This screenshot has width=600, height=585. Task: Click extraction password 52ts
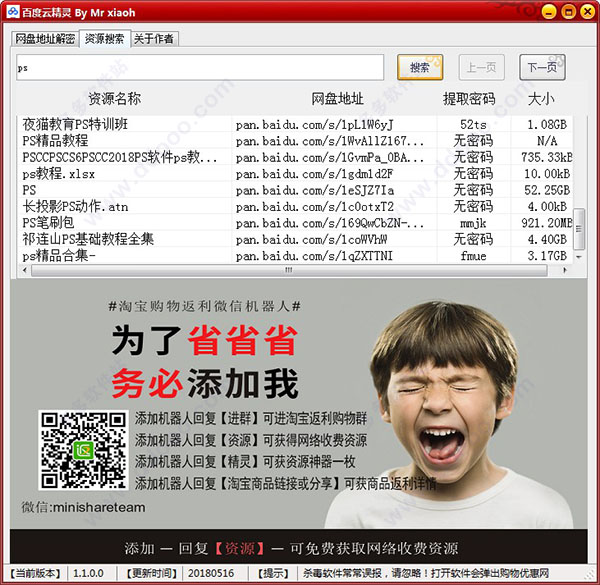coord(473,125)
